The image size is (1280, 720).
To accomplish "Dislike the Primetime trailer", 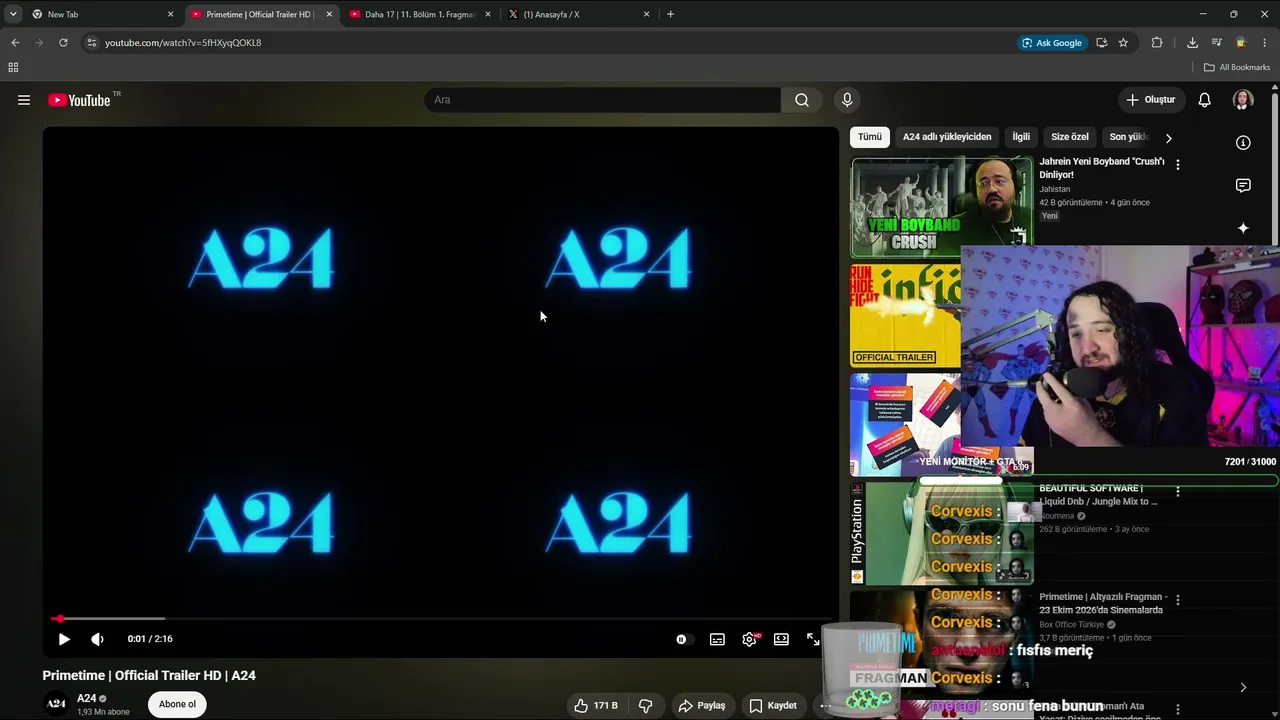I will (x=645, y=705).
